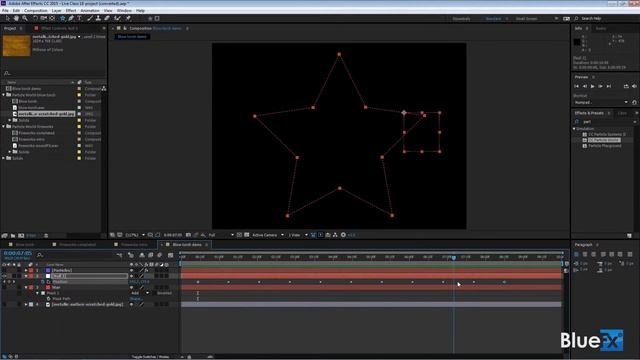Screen dimensions: 640x360
Task: Toggle visibility of the metallic gold jpg layer
Action: click(4, 304)
